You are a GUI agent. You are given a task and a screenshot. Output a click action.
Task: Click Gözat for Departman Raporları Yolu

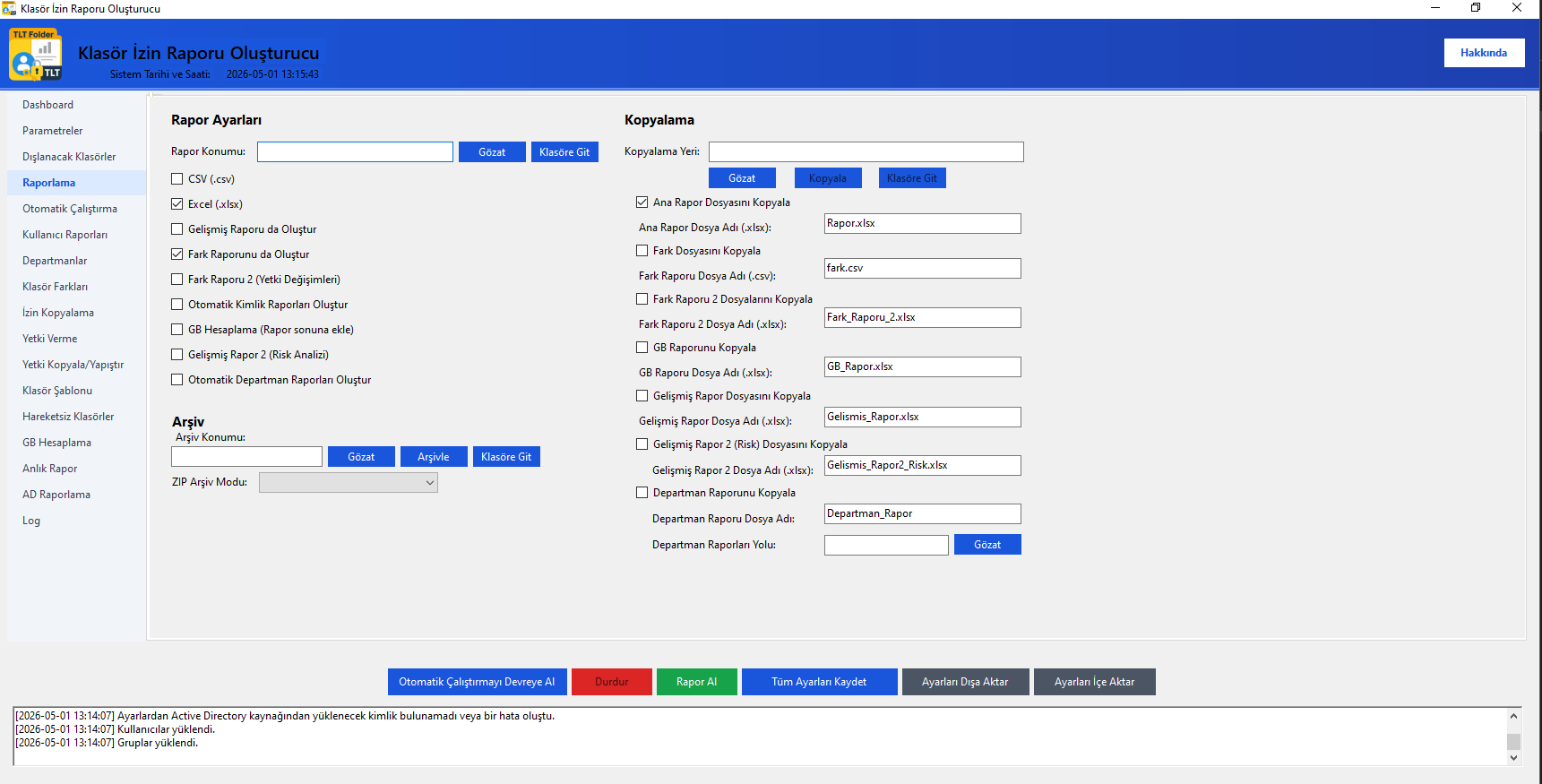click(x=987, y=545)
